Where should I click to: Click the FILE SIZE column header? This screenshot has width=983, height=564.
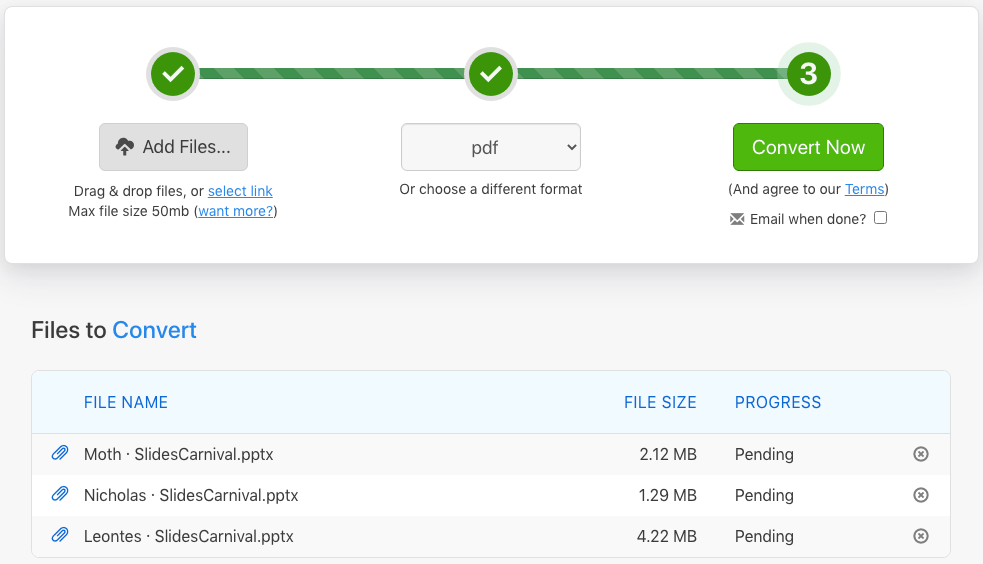pos(660,402)
